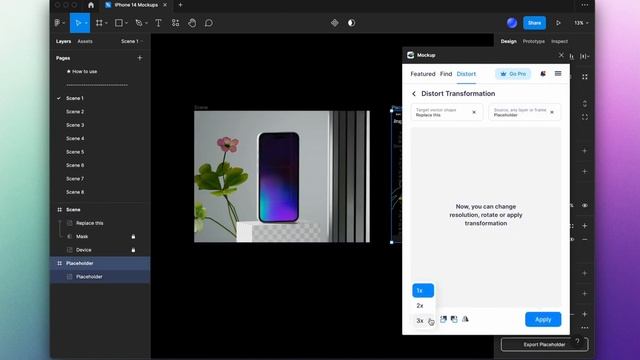Viewport: 640px width, 360px height.
Task: Click the user avatar in toolbar
Action: (512, 23)
